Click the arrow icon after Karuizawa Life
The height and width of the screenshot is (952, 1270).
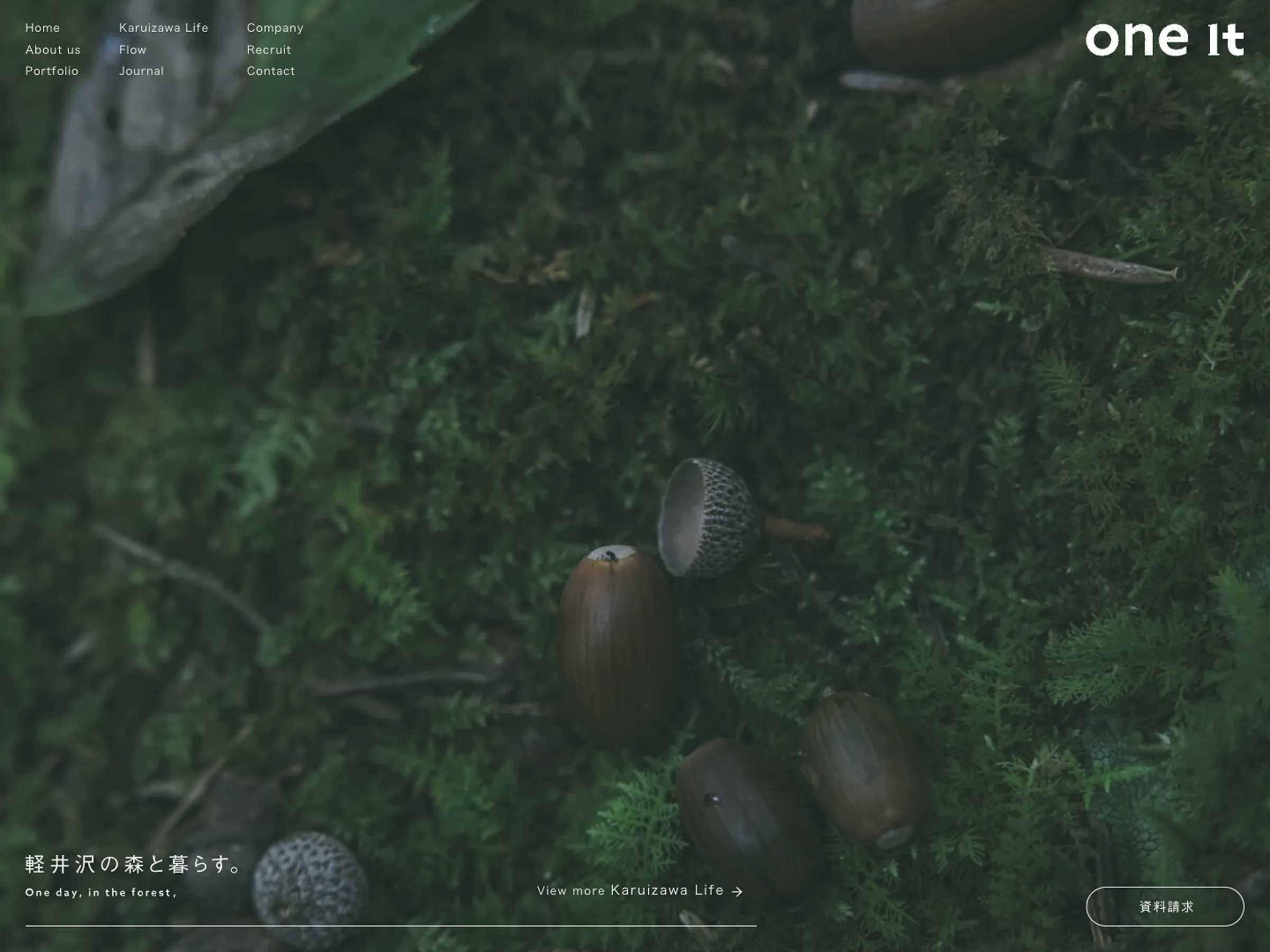(737, 891)
